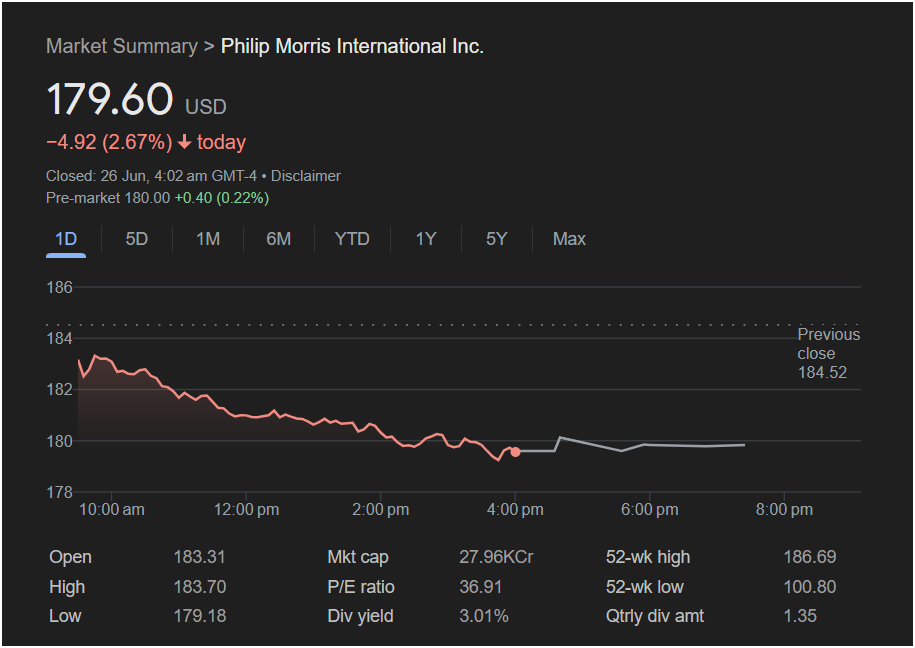915x648 pixels.
Task: Click the 4:00 pm time axis label
Action: (515, 510)
